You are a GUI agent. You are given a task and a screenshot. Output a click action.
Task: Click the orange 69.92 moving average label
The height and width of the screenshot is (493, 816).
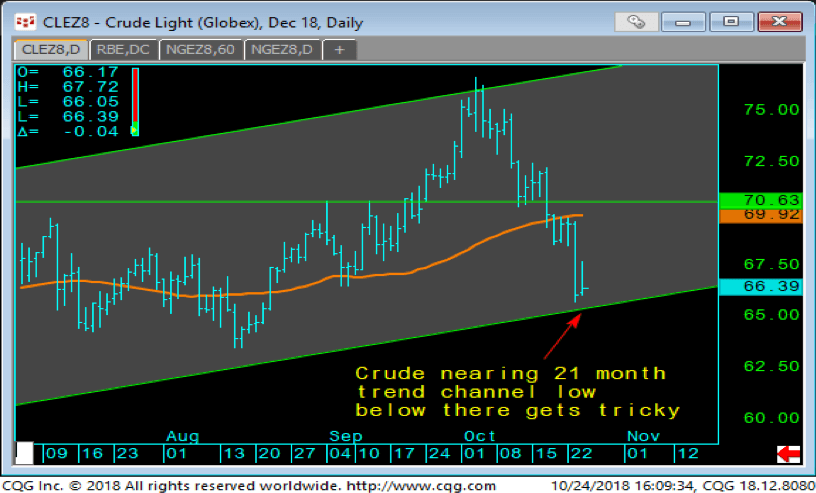[759, 215]
